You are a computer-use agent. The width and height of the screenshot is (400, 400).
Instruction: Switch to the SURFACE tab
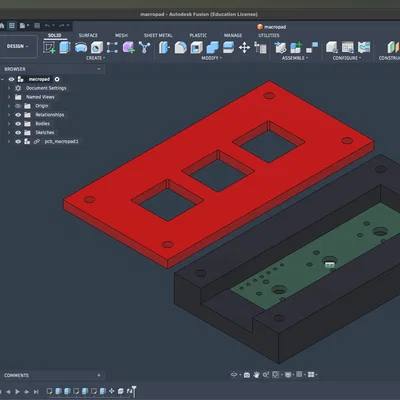click(88, 35)
